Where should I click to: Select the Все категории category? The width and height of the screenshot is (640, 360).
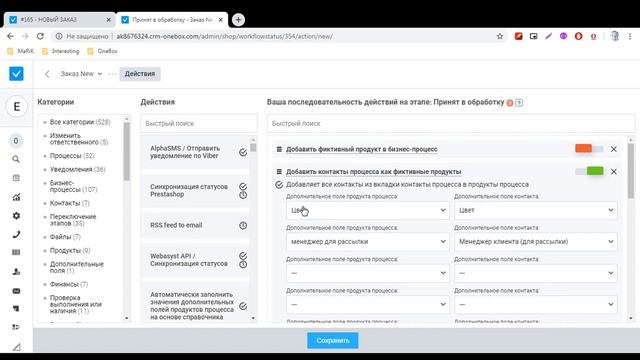click(80, 122)
